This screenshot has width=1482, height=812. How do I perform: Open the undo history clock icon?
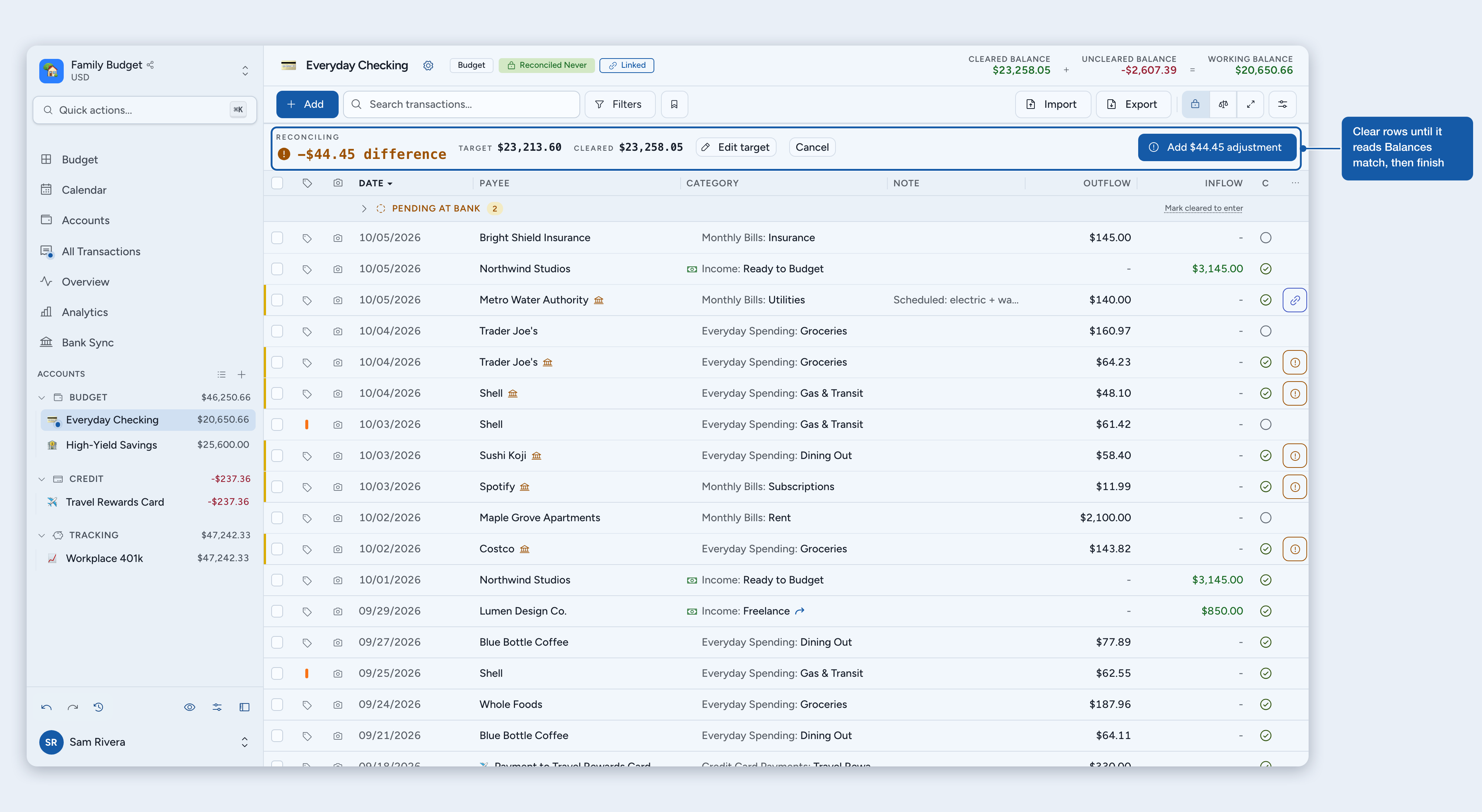tap(99, 707)
